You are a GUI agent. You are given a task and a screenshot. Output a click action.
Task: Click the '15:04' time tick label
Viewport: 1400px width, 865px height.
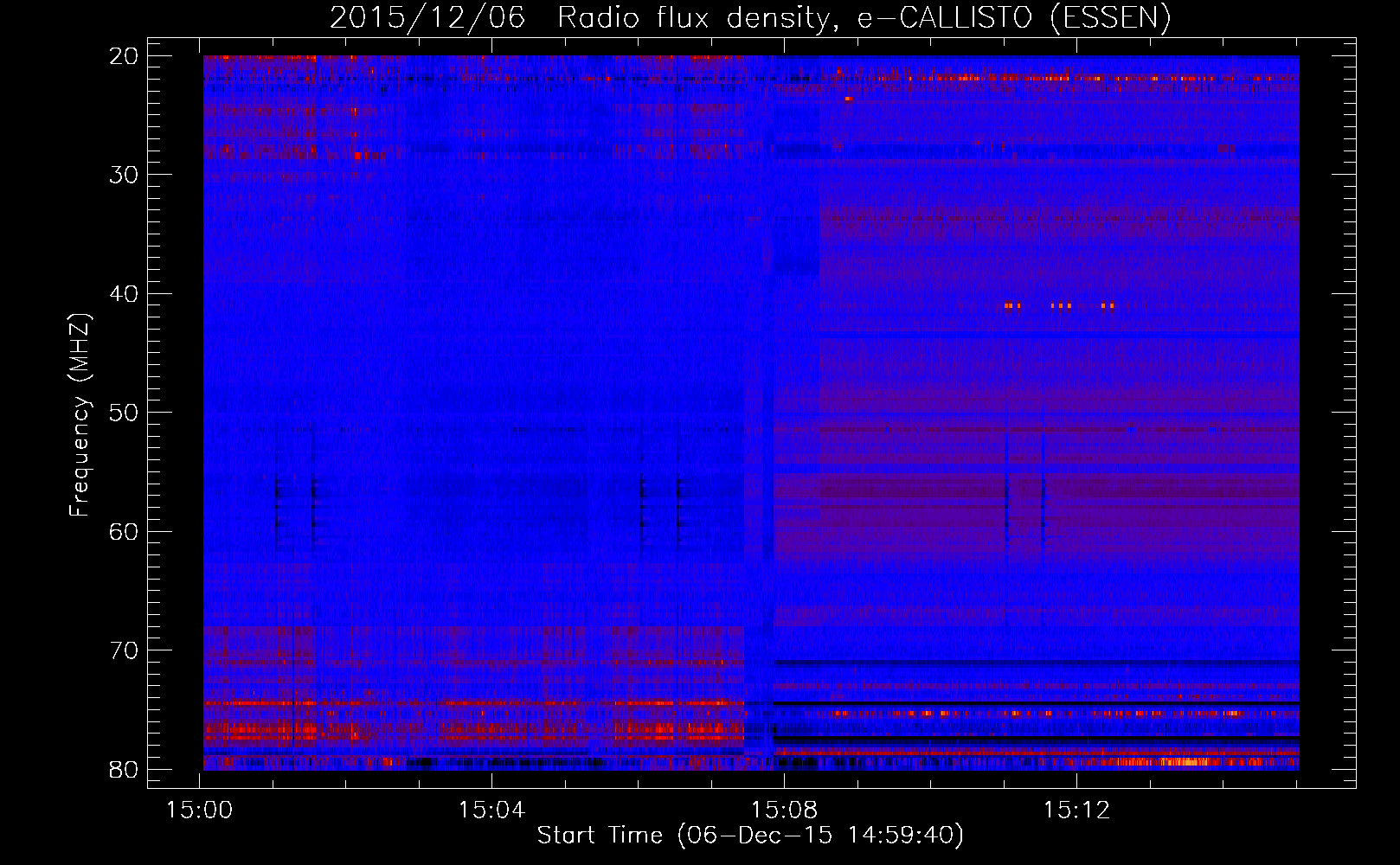tap(492, 811)
